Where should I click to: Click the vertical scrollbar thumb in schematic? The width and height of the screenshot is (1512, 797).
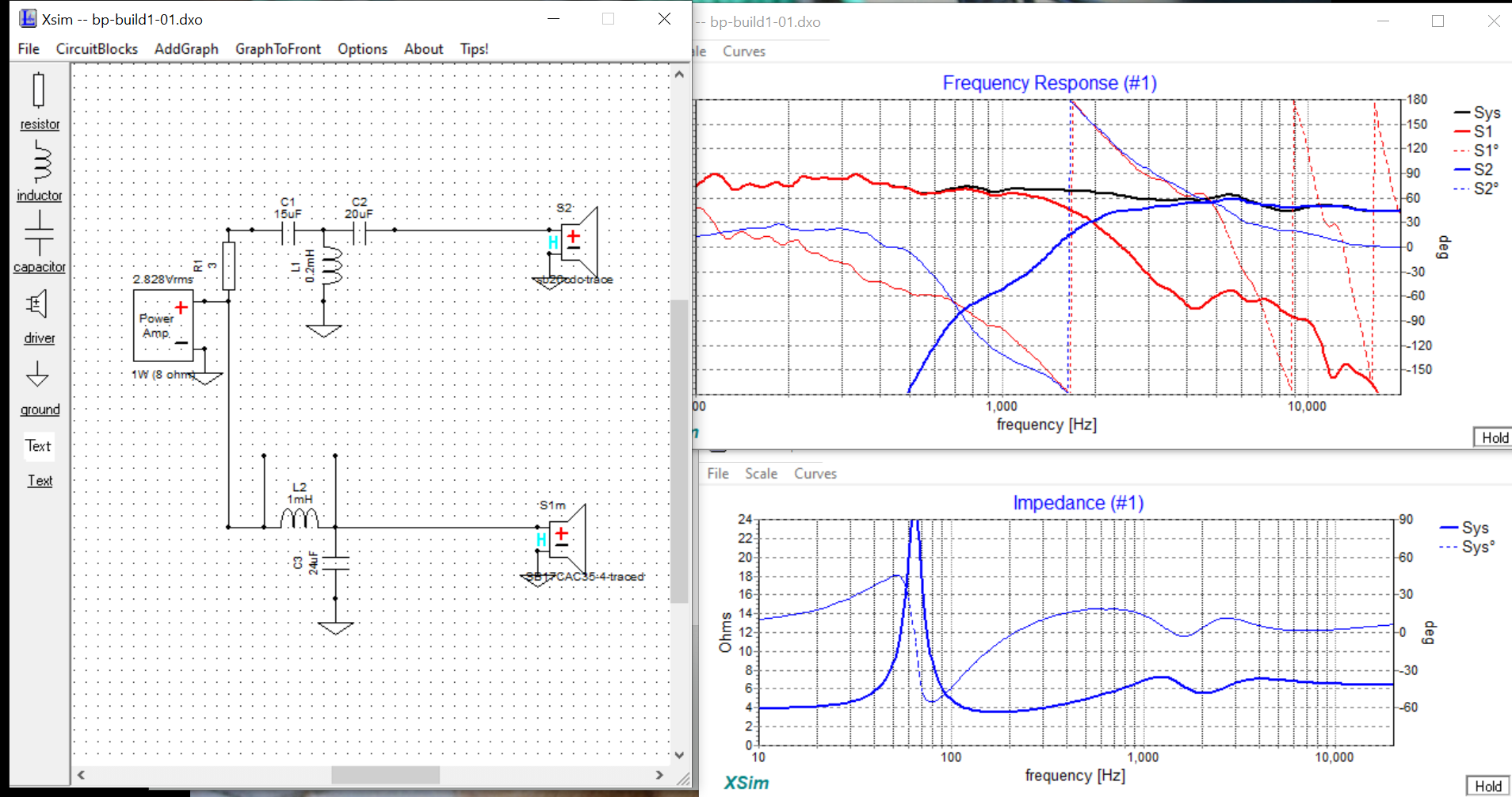tap(679, 452)
